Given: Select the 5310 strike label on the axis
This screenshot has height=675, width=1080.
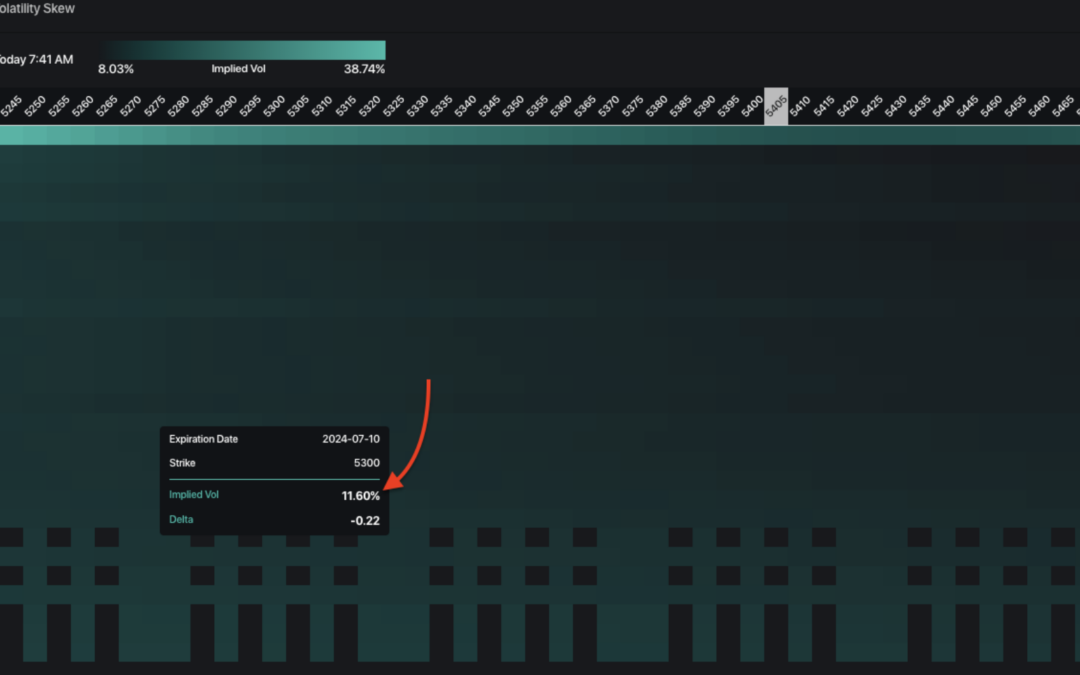Looking at the screenshot, I should [322, 106].
